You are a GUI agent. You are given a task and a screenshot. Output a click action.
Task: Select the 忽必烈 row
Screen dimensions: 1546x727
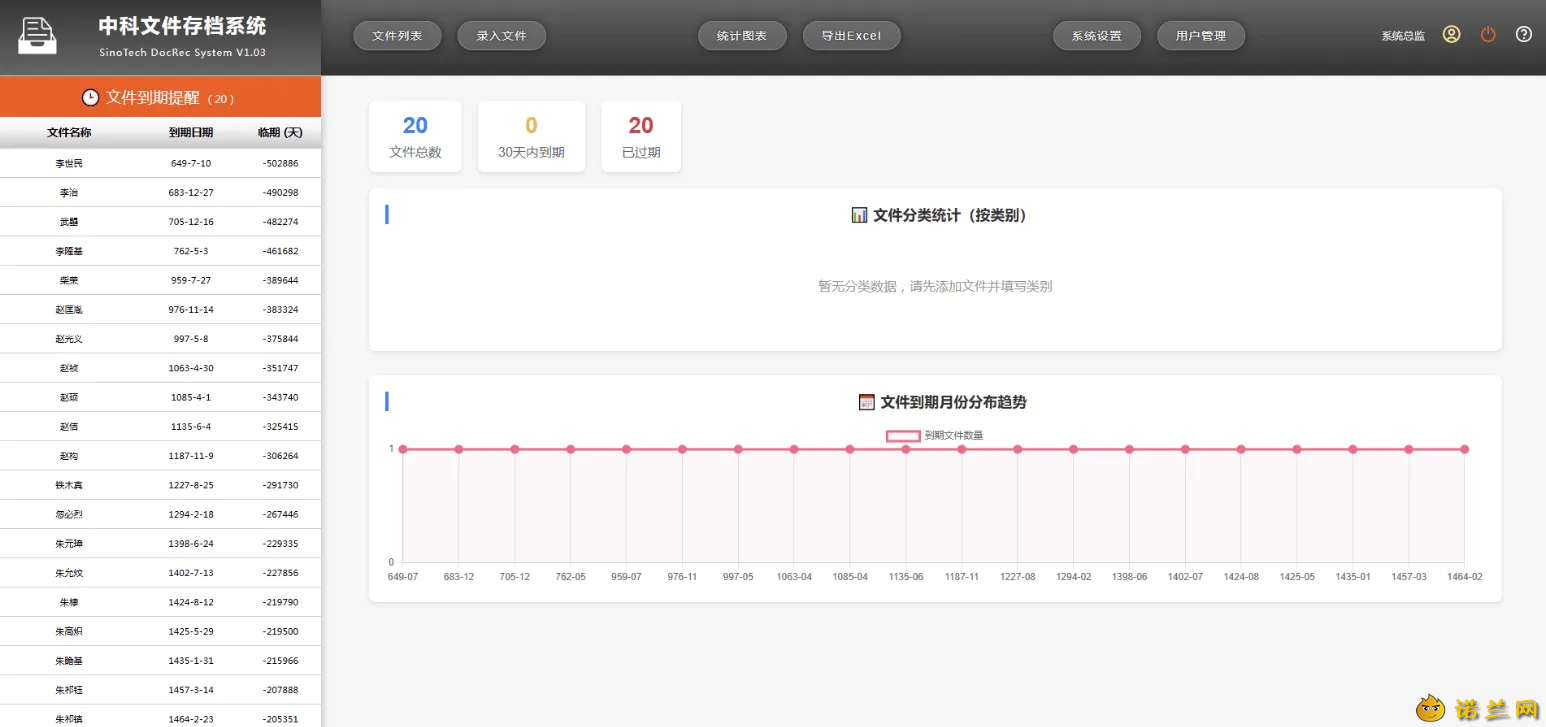pos(160,514)
